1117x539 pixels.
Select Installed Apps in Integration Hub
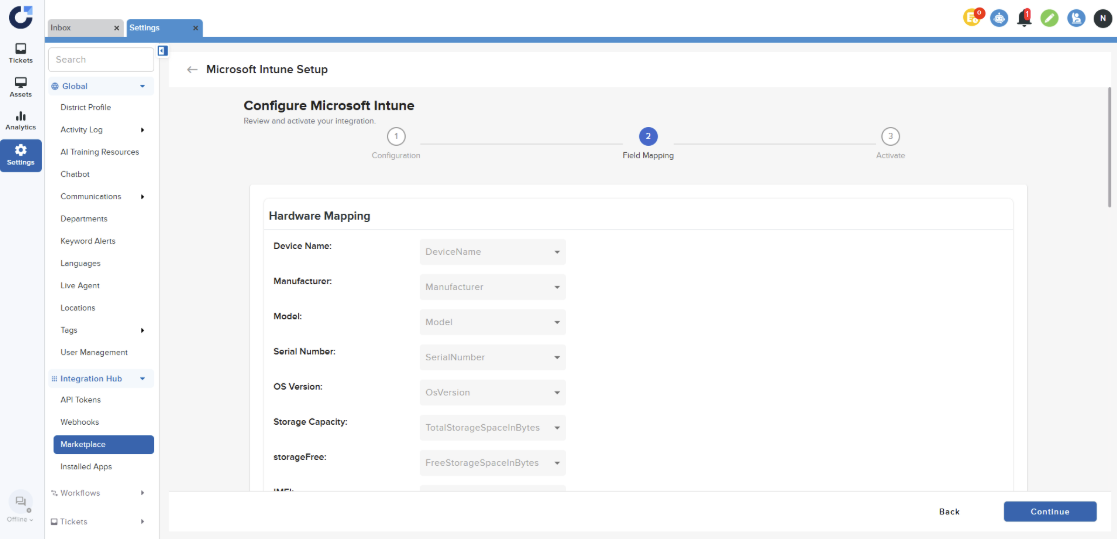tap(86, 467)
